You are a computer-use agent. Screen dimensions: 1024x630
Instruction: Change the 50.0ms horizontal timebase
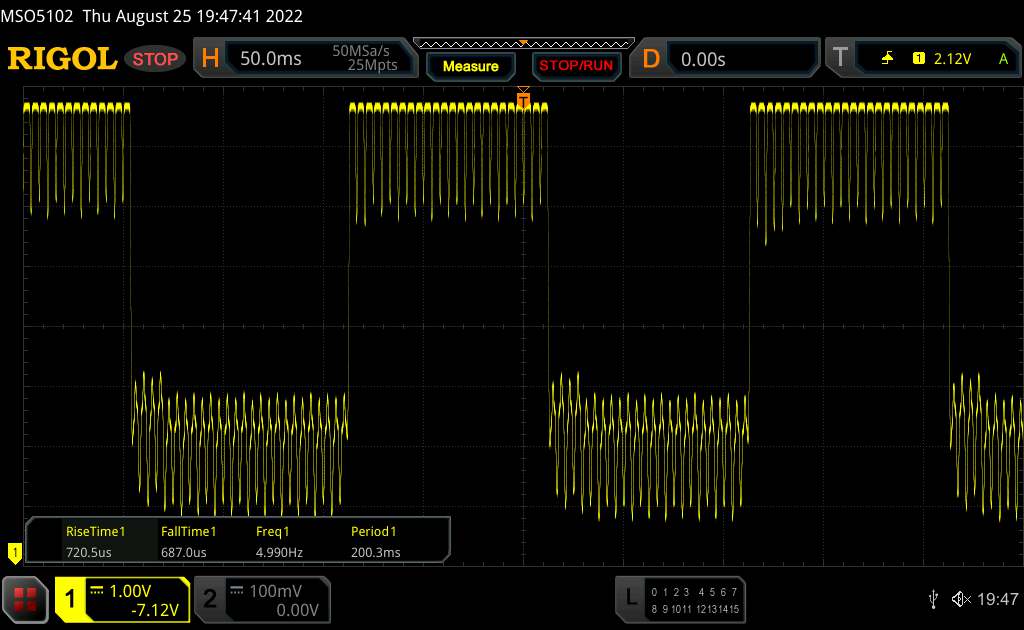tap(271, 59)
